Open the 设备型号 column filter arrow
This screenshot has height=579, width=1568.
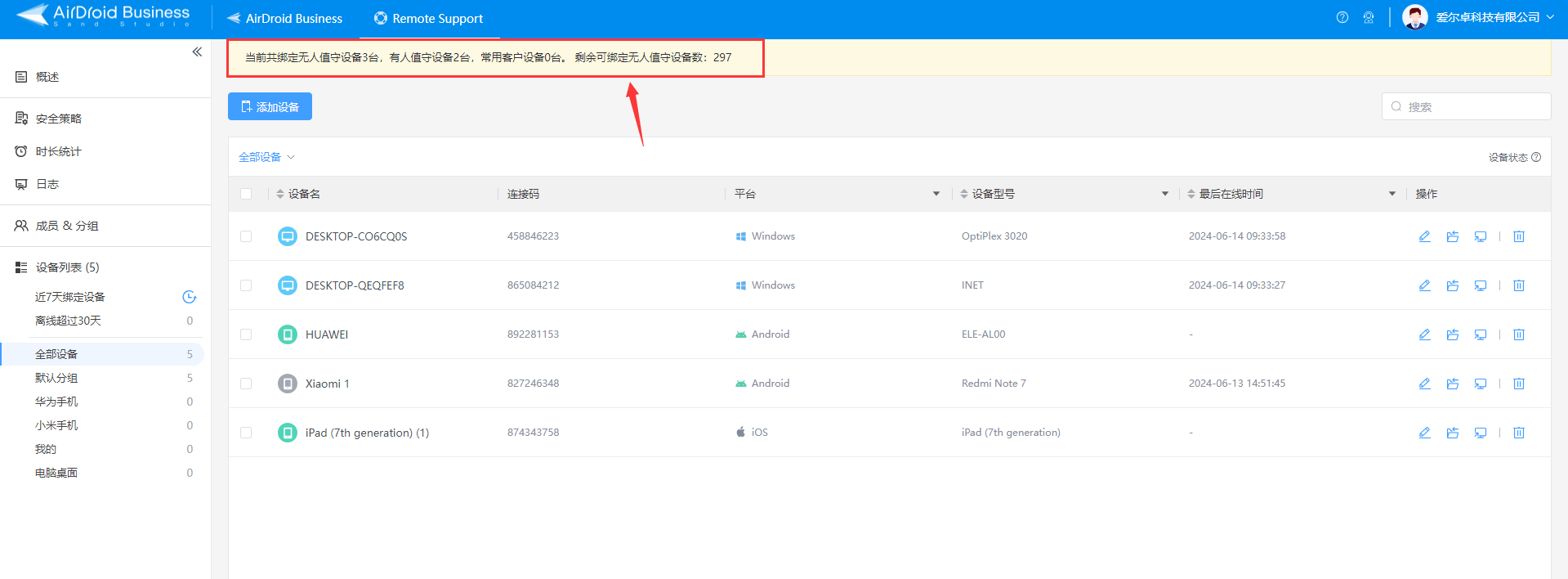click(x=1165, y=194)
